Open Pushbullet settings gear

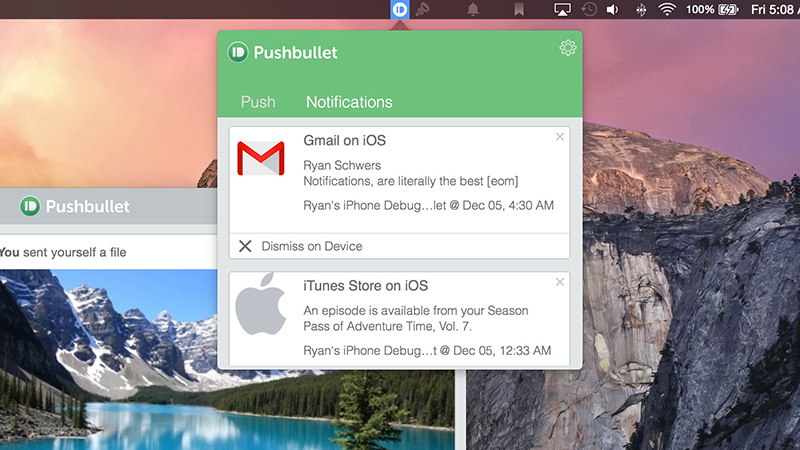[x=567, y=48]
